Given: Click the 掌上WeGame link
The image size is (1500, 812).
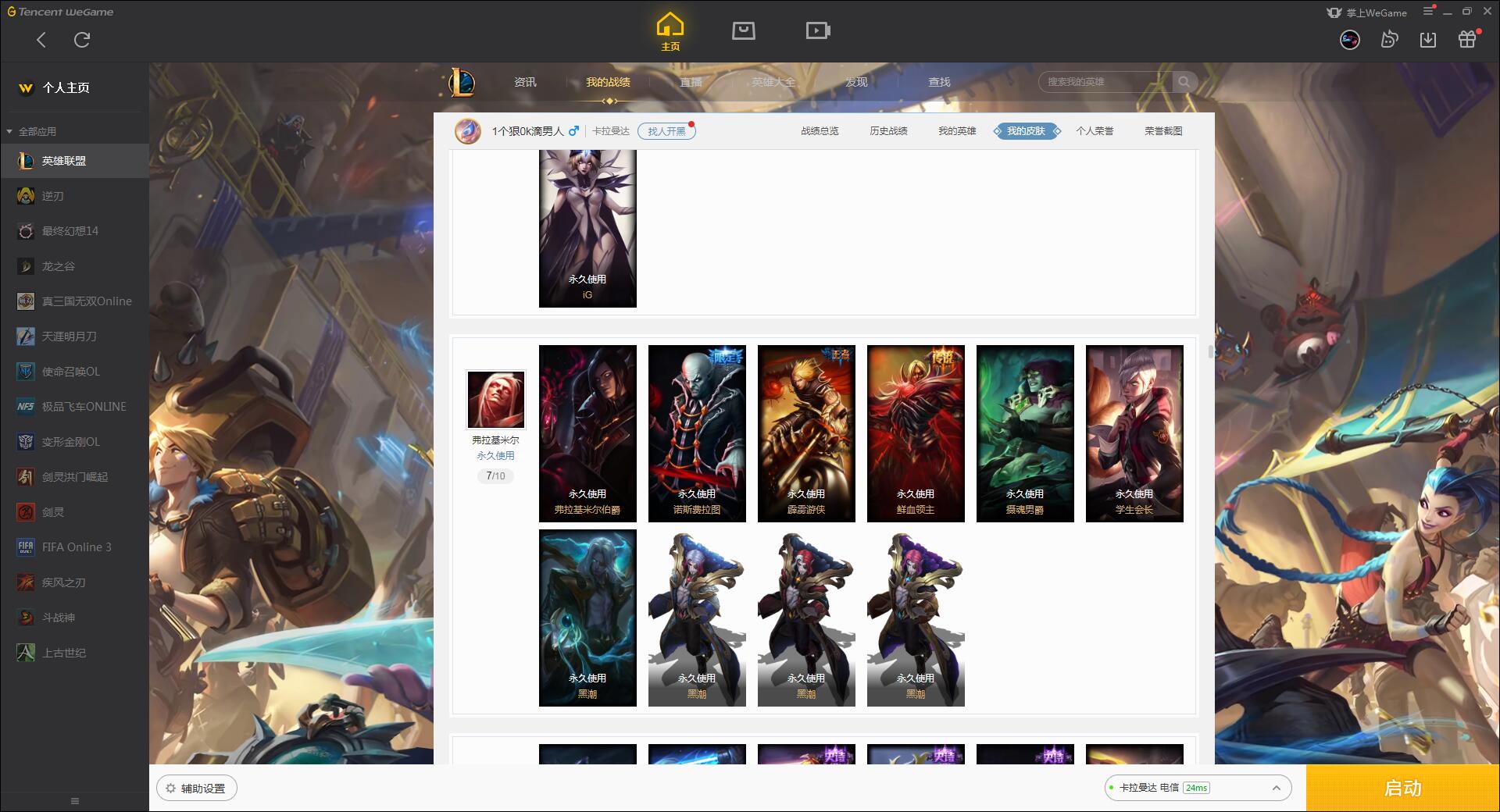Looking at the screenshot, I should pos(1367,12).
